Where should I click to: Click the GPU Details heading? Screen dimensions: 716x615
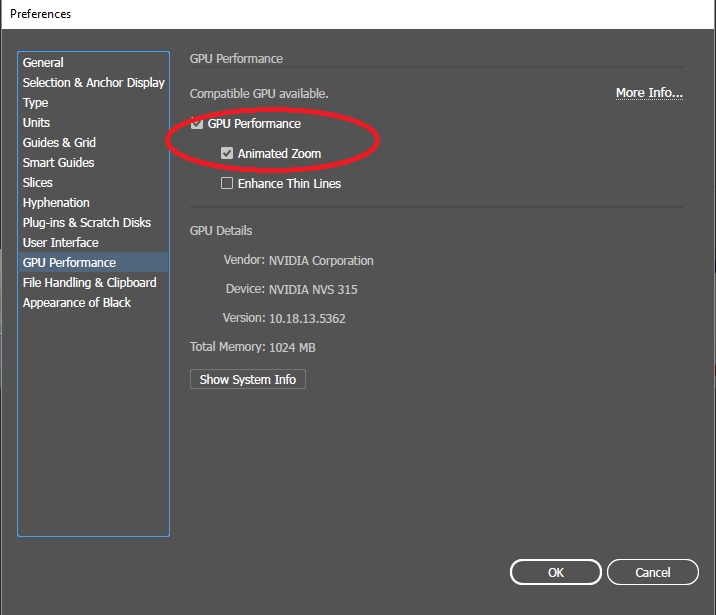coord(221,231)
